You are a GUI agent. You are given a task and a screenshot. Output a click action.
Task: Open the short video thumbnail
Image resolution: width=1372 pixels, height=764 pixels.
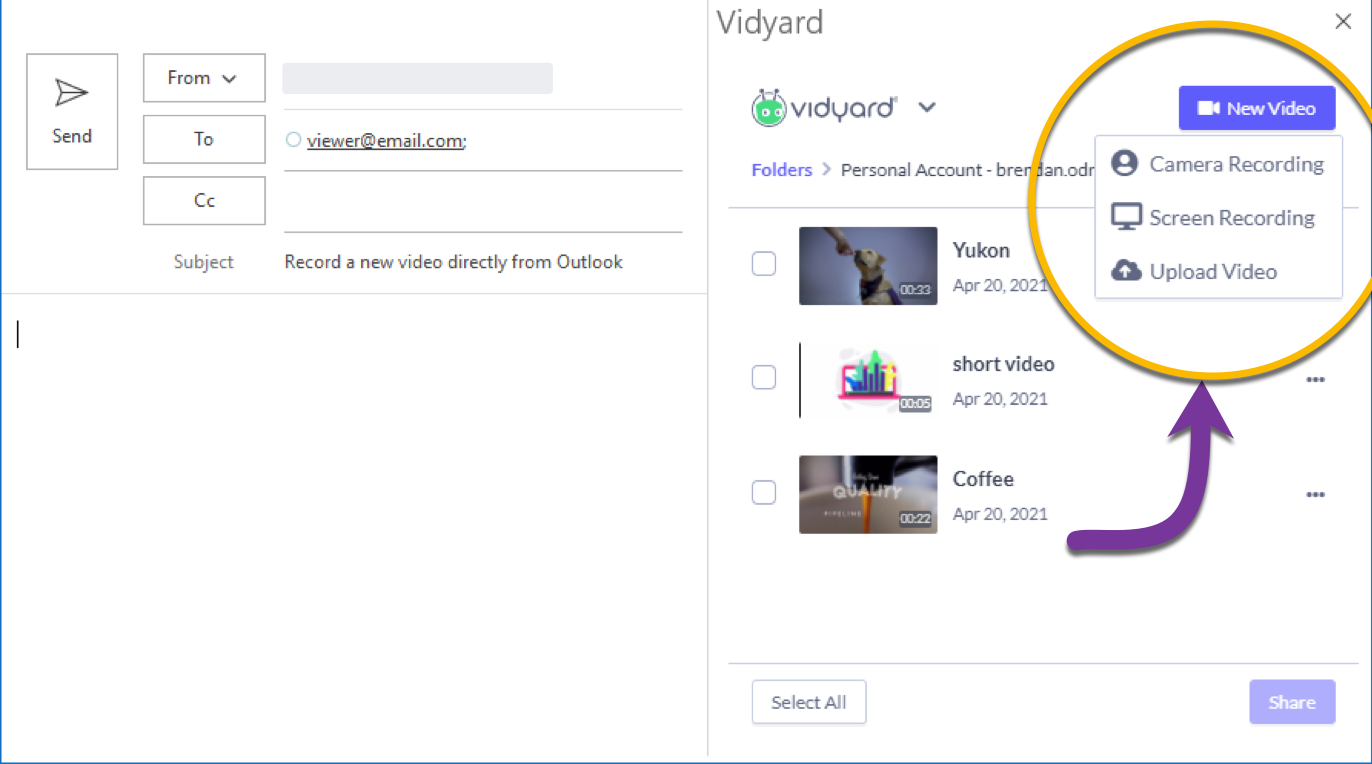(x=868, y=380)
